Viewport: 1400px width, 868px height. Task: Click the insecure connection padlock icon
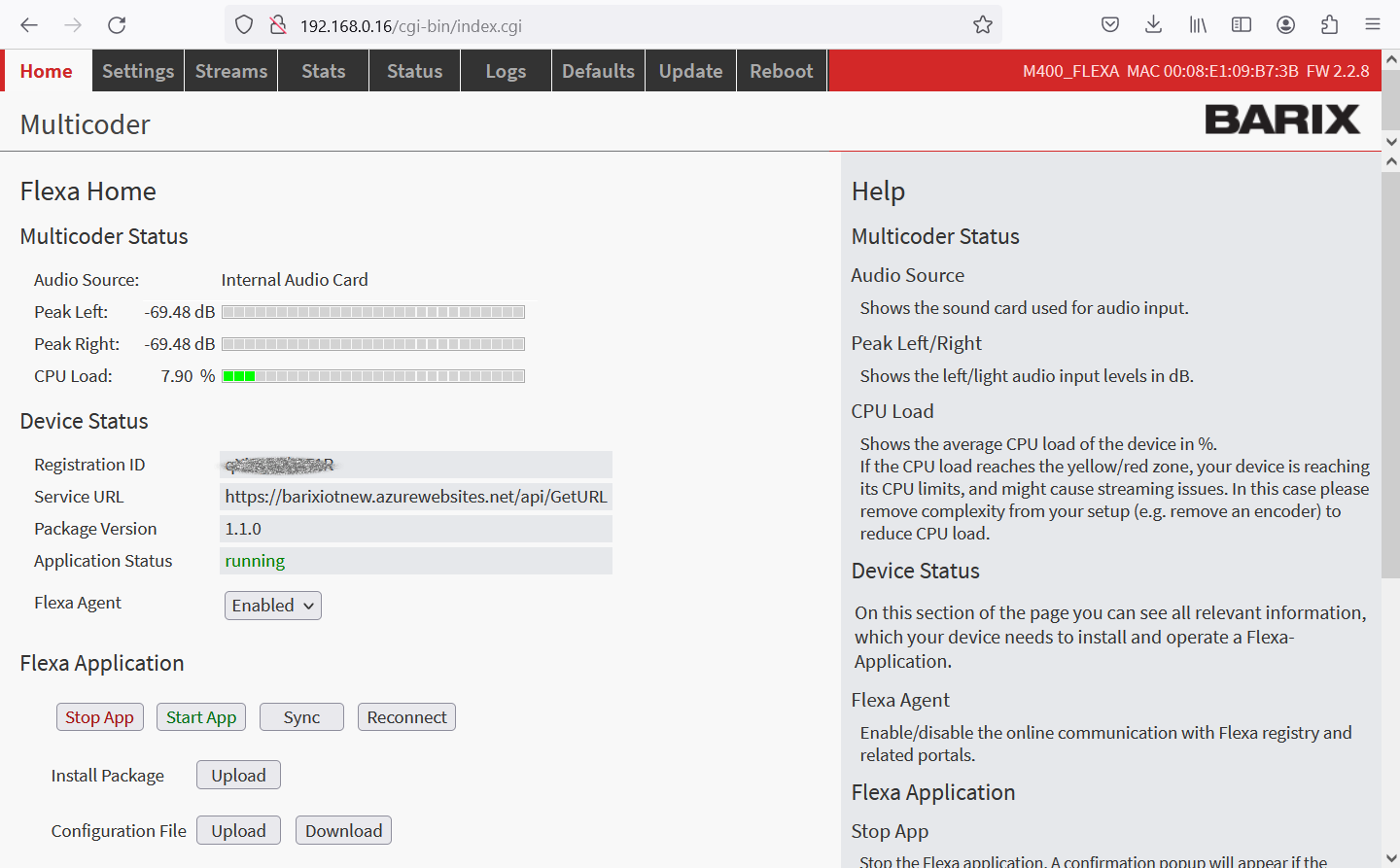point(278,25)
